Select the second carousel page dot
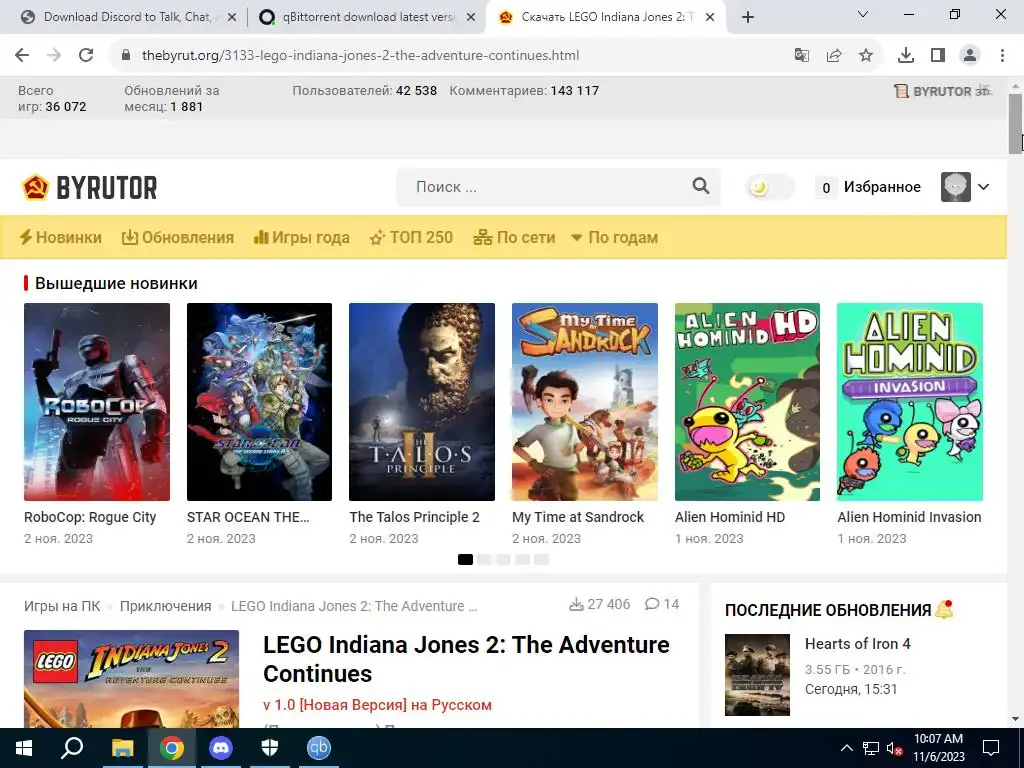This screenshot has width=1024, height=768. 484,560
